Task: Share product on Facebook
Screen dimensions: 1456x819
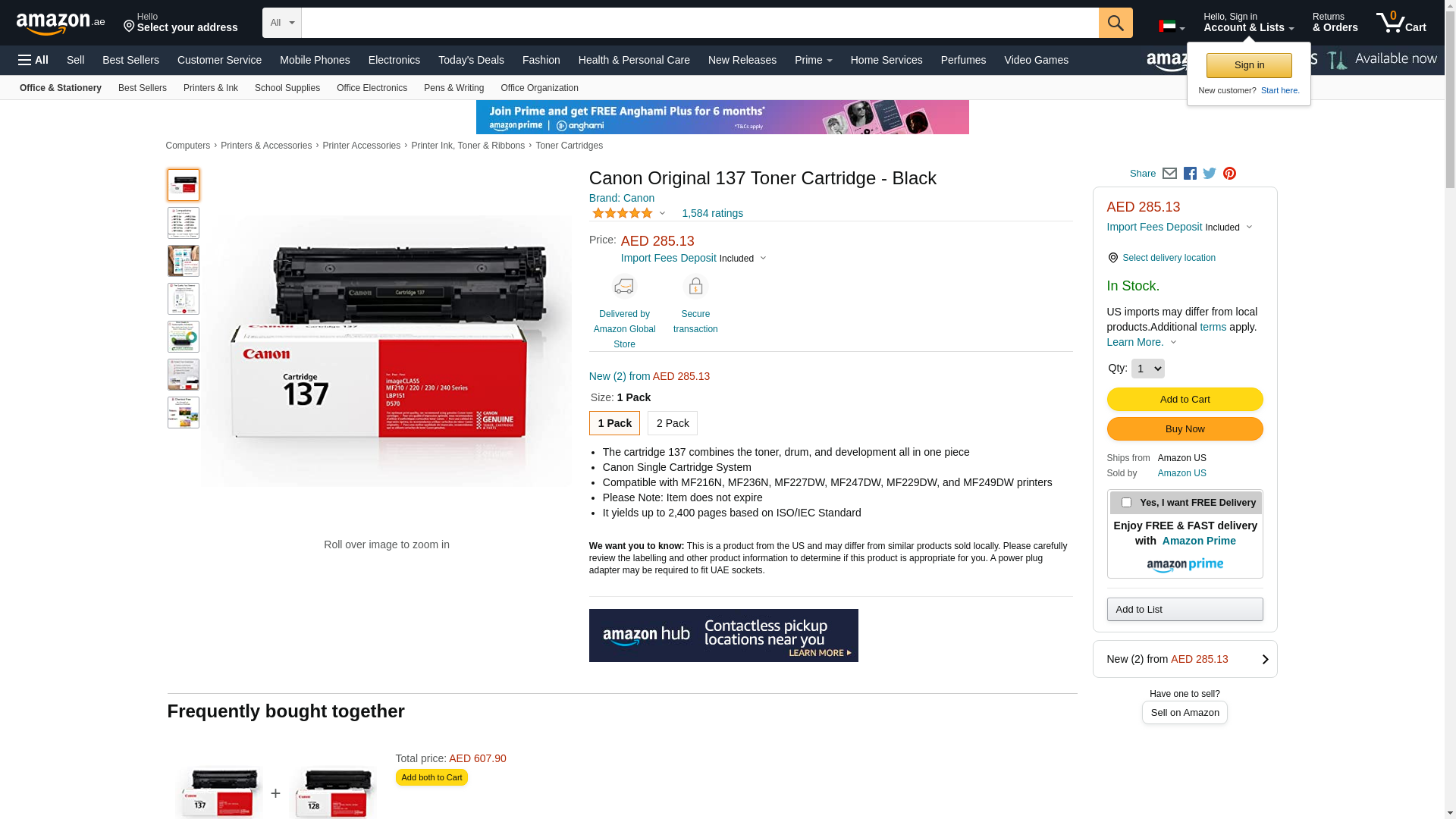Action: pos(1190,174)
